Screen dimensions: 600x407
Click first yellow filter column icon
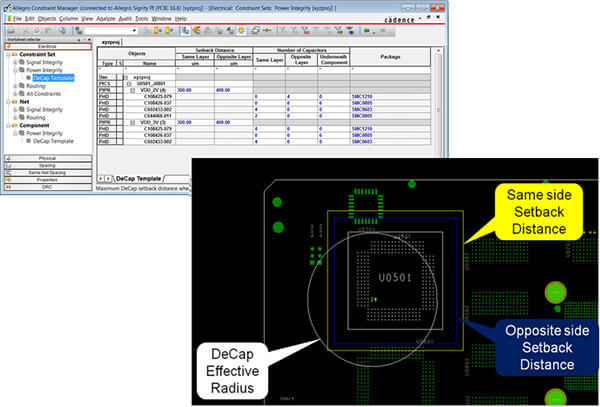[158, 31]
